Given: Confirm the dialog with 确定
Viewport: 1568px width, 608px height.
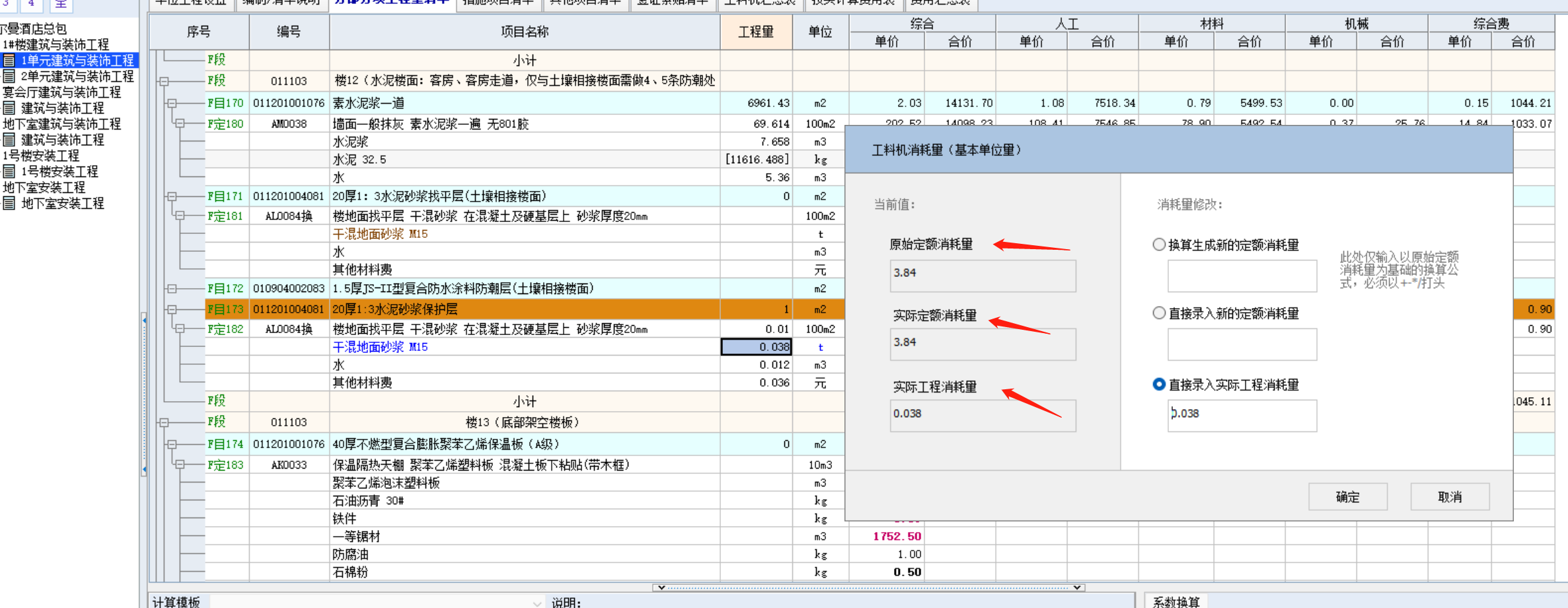Looking at the screenshot, I should click(1348, 497).
